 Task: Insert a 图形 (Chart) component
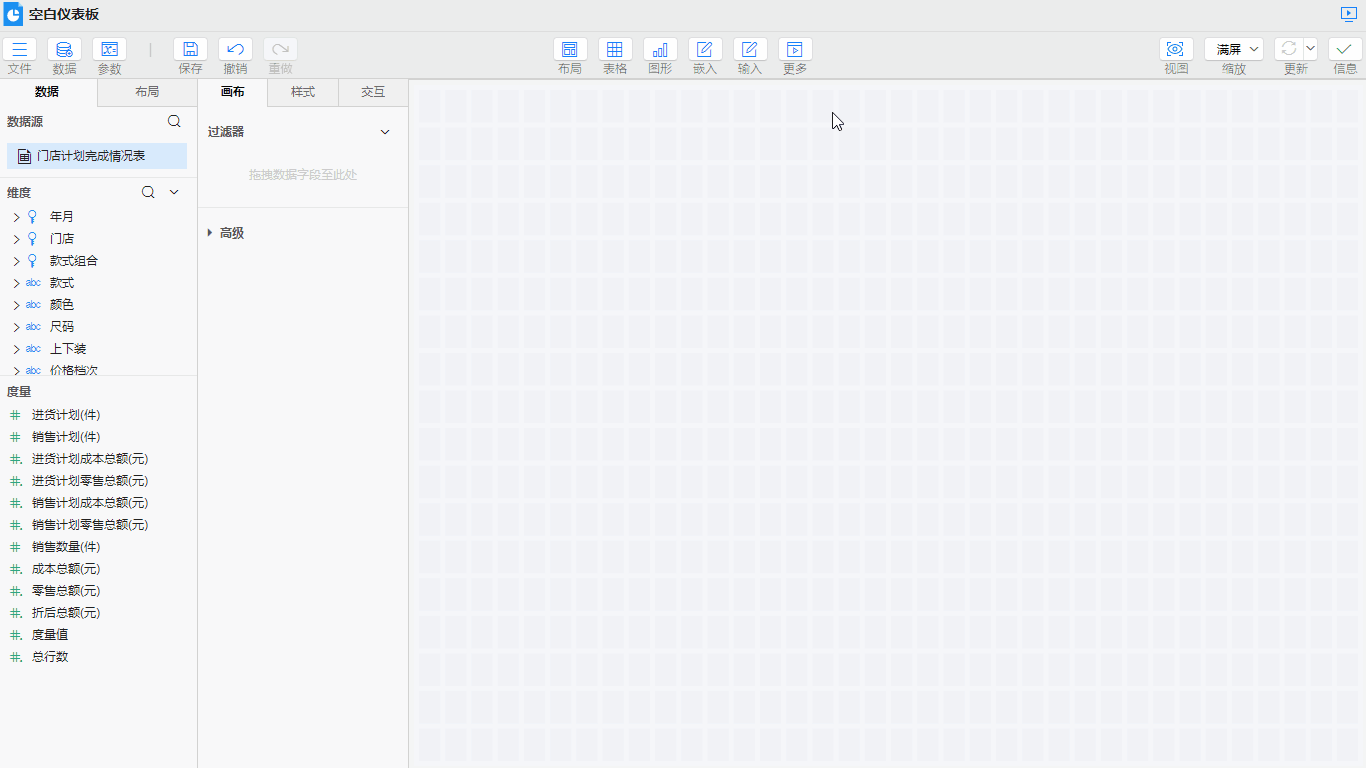(660, 50)
